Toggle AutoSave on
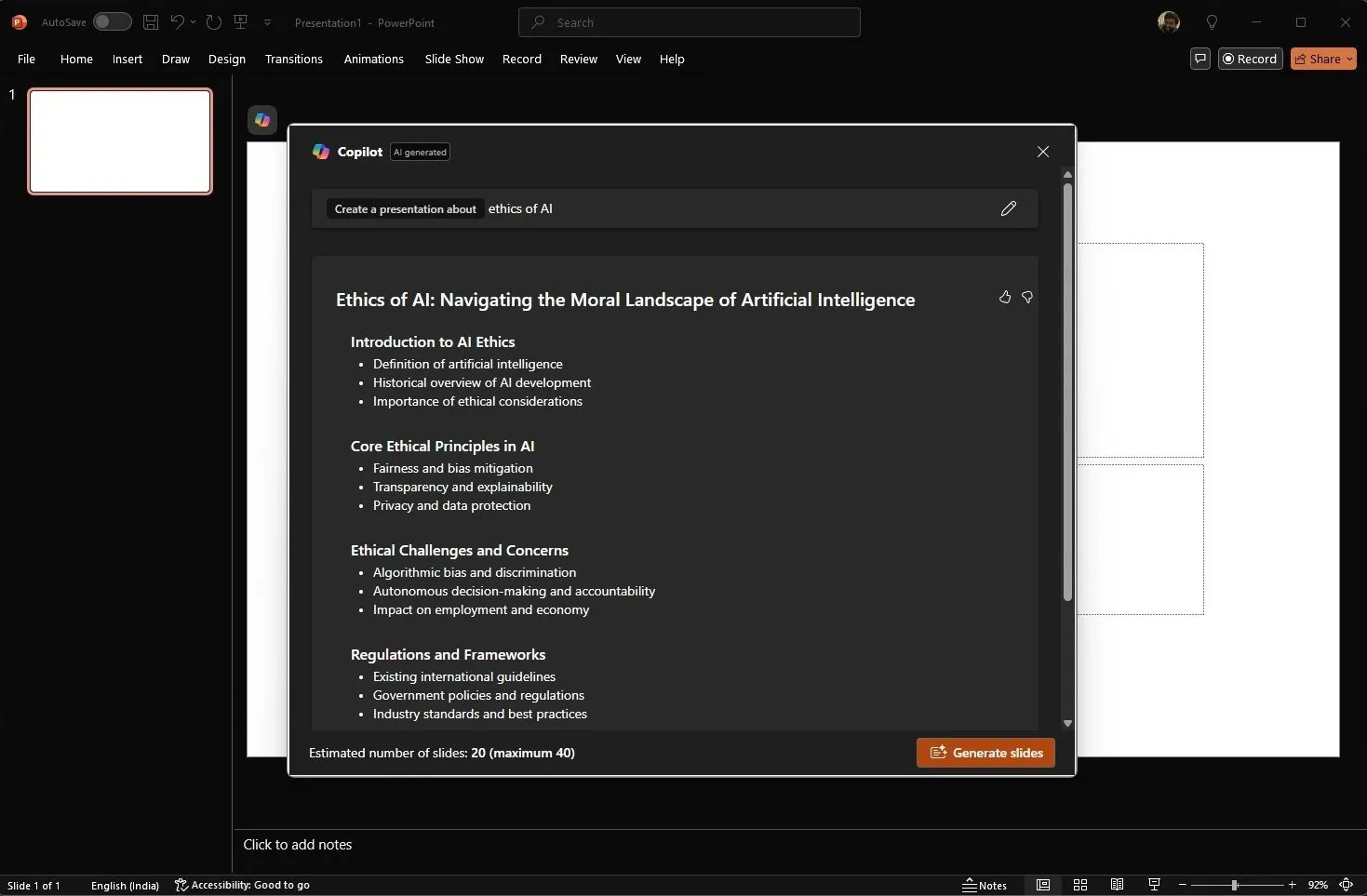This screenshot has height=896, width=1367. pyautogui.click(x=112, y=22)
